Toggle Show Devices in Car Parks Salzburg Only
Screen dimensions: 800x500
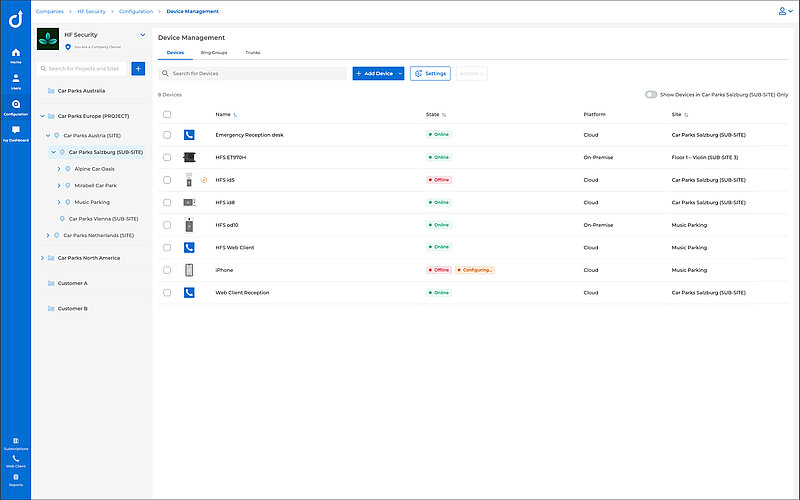(x=651, y=95)
